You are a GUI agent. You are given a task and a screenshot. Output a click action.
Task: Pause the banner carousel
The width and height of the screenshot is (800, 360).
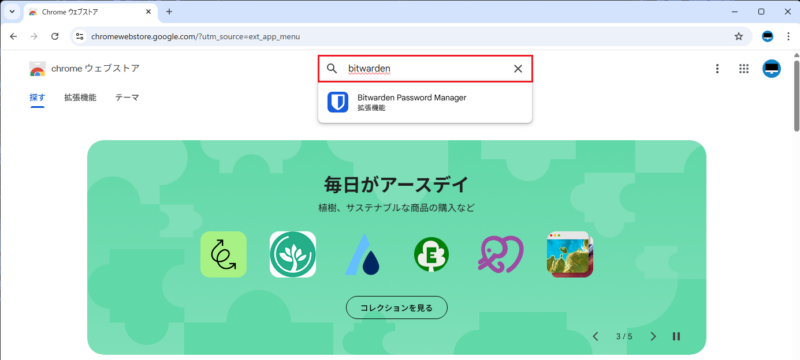point(677,336)
